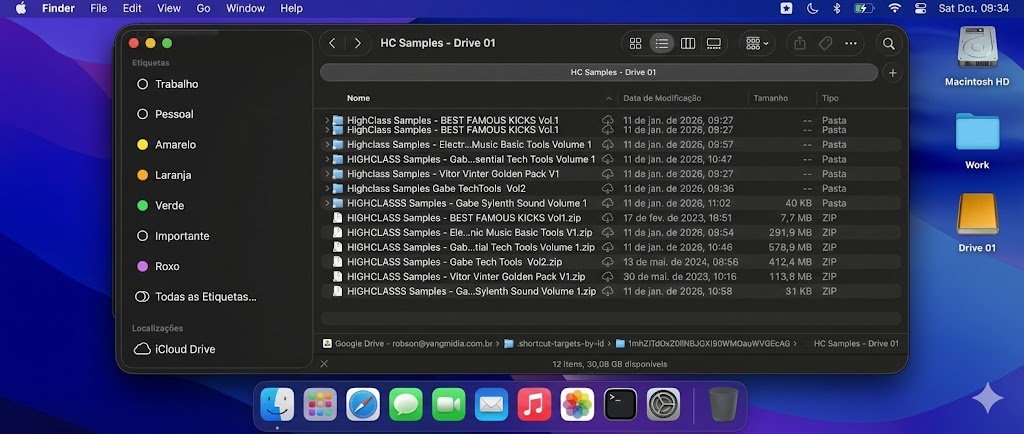Open the group-by dropdown in toolbar

[x=756, y=44]
